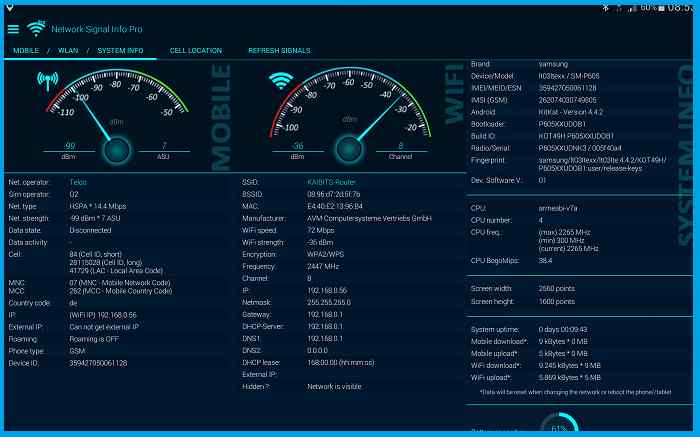Select Can not get external IP text
The image size is (700, 437).
104,327
